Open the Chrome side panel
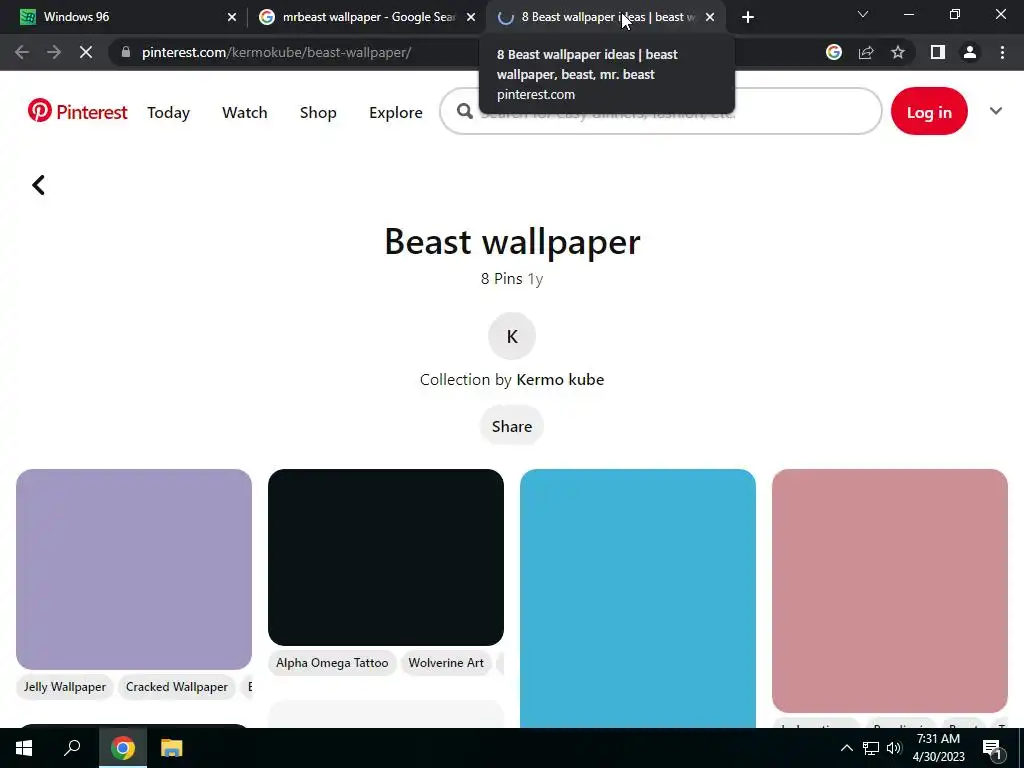The image size is (1024, 768). (x=938, y=52)
